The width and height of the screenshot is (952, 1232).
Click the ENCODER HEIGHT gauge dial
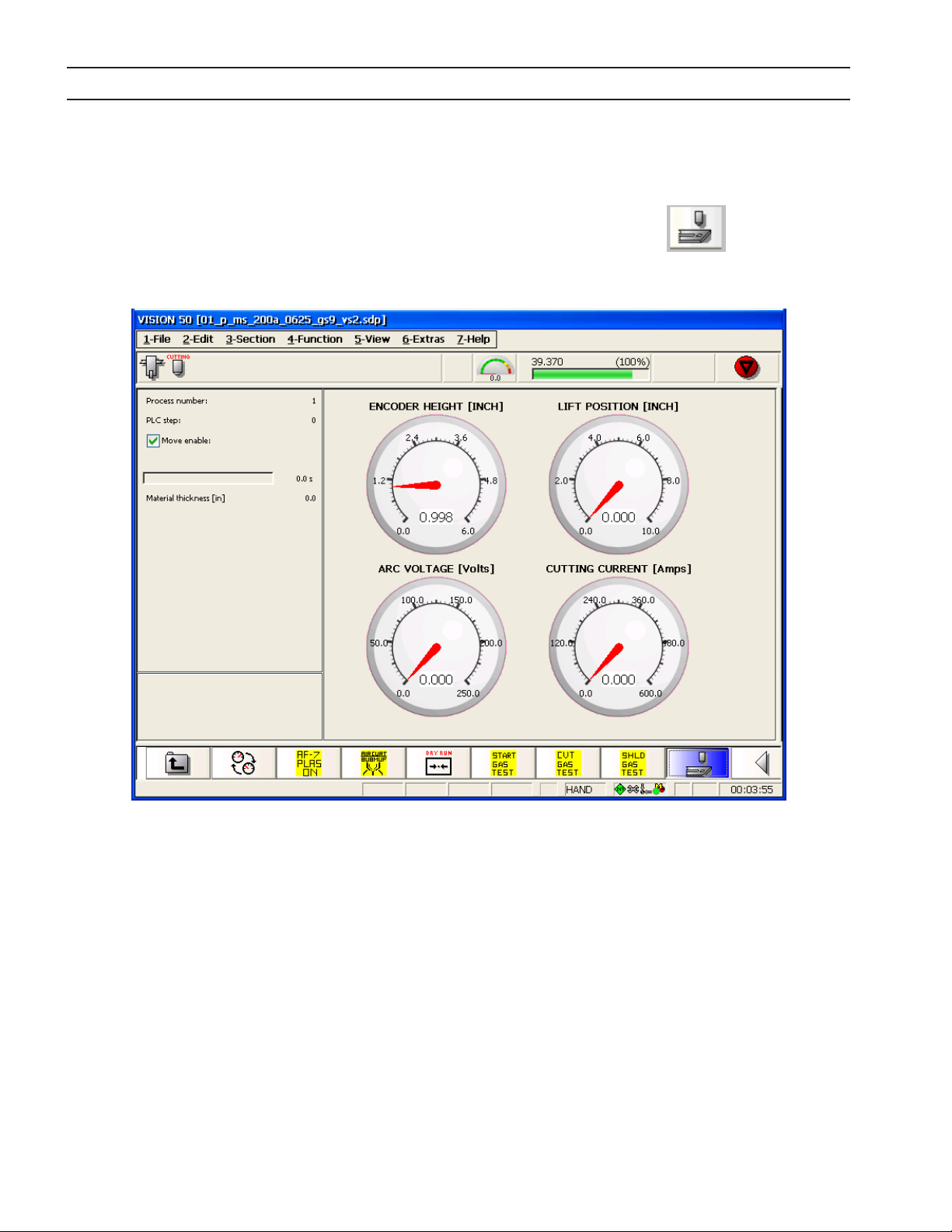tap(436, 484)
